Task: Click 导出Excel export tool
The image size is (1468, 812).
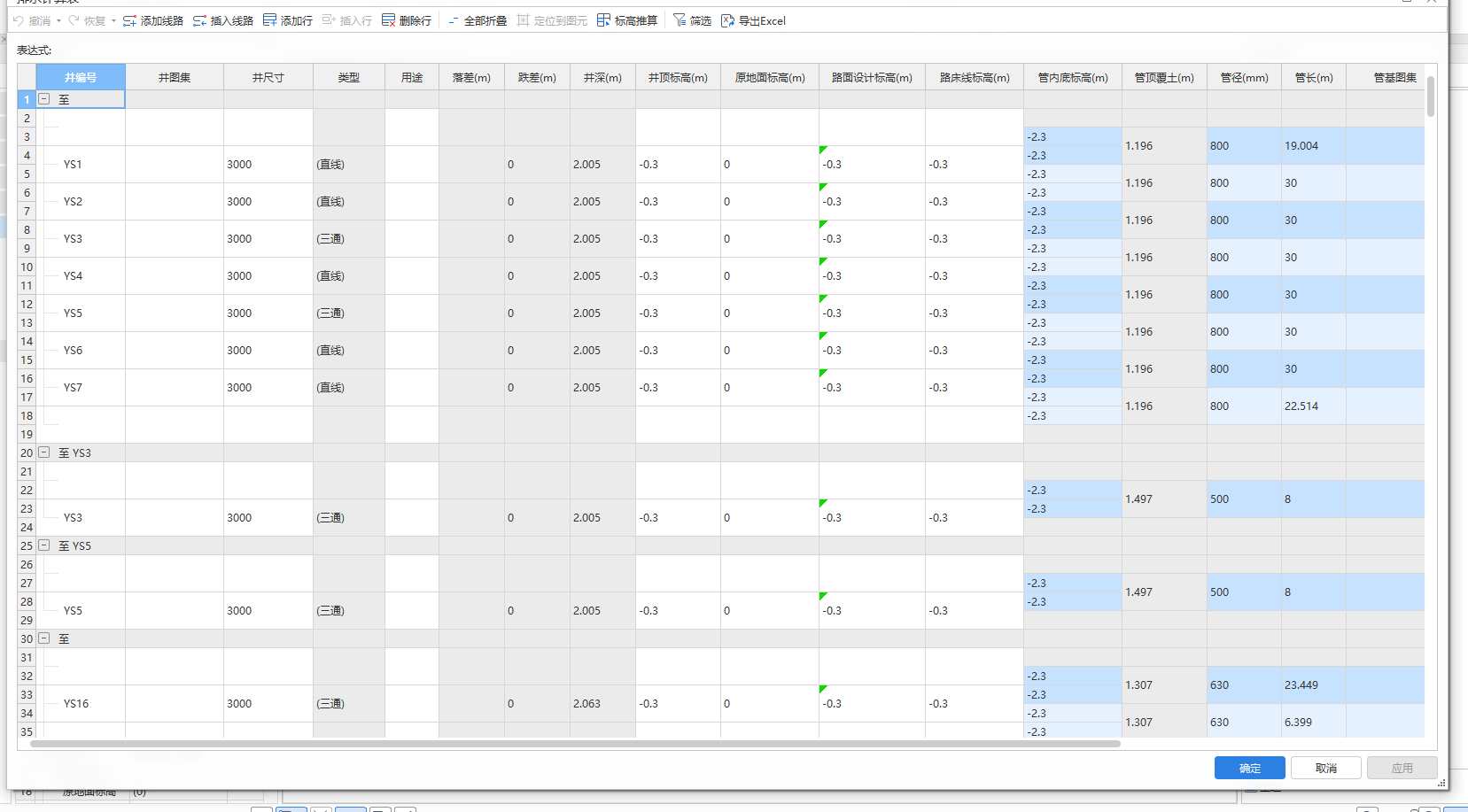Action: coord(753,20)
